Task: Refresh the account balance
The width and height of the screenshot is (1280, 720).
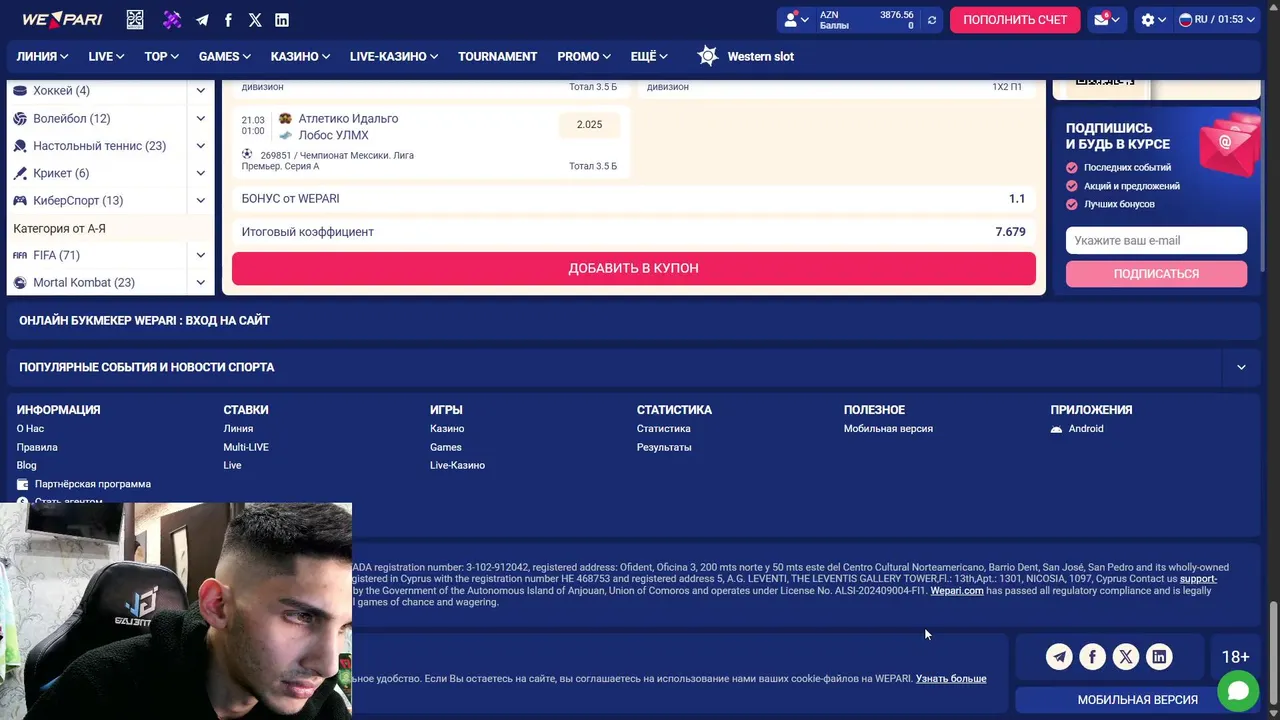Action: coord(932,20)
